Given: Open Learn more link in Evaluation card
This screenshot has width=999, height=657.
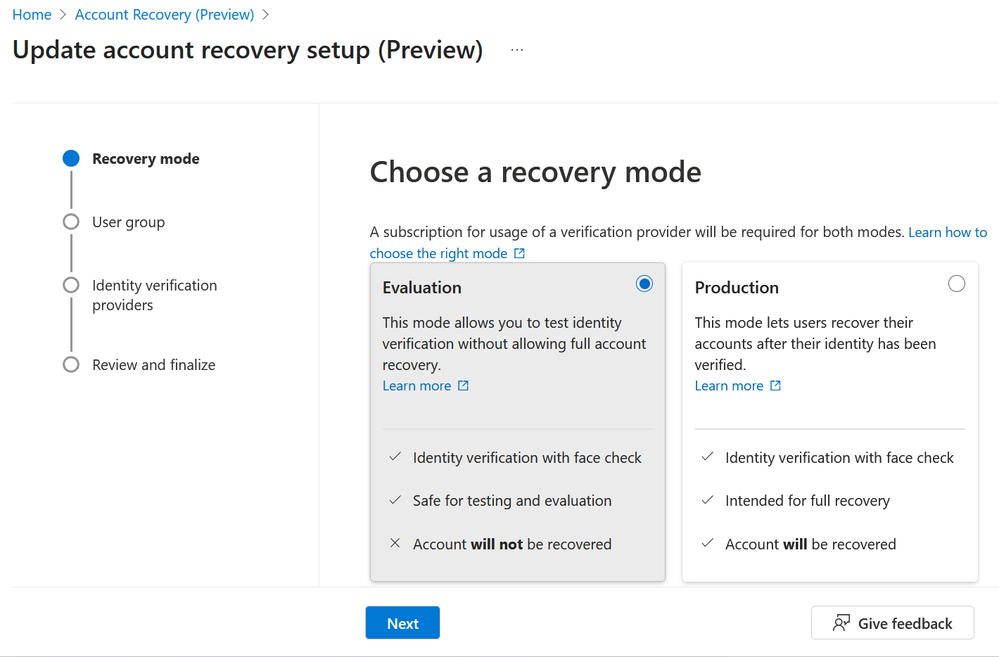Looking at the screenshot, I should coord(417,386).
